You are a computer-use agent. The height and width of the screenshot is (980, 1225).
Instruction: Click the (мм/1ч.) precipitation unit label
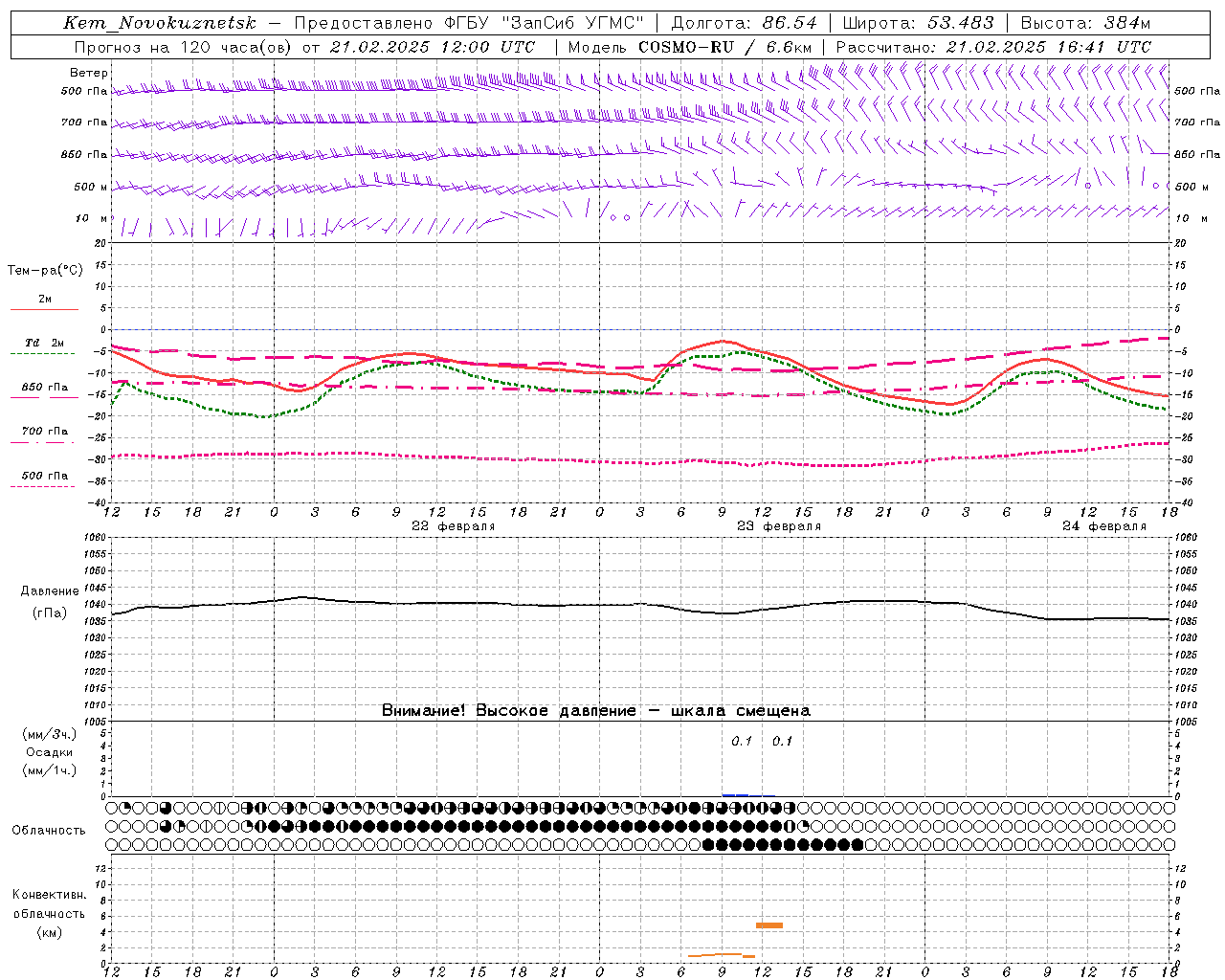pyautogui.click(x=50, y=770)
